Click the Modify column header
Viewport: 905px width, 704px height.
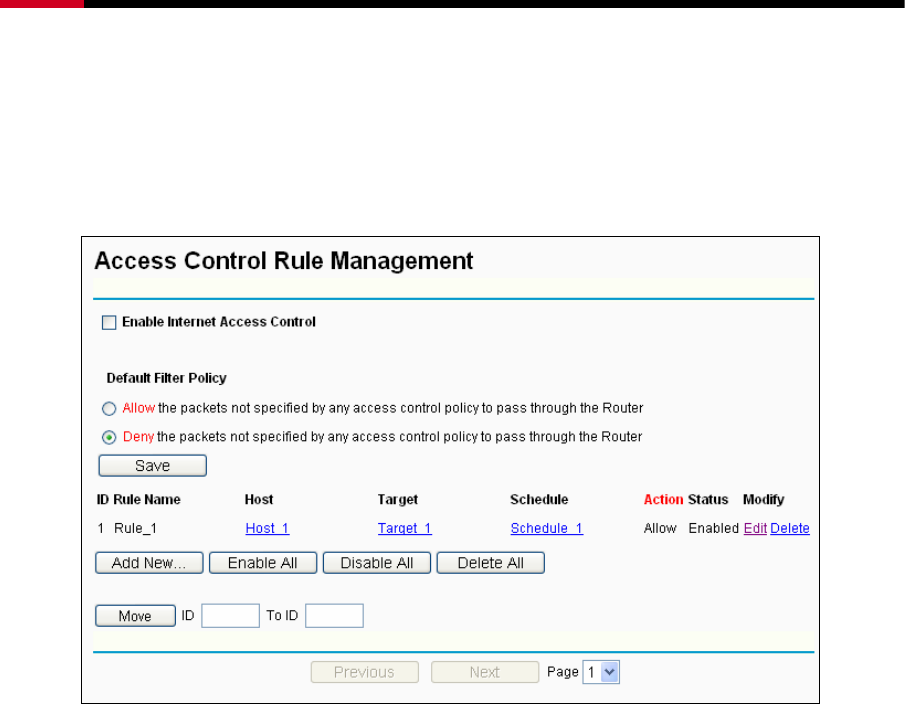click(763, 499)
